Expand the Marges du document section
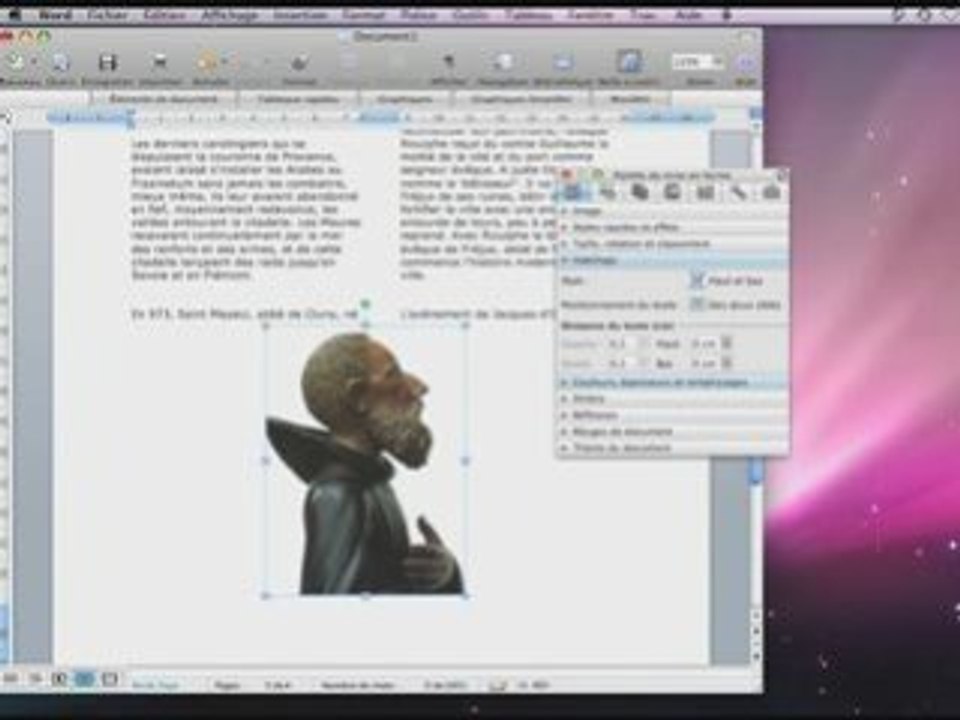Screen dimensions: 960x720 point(672,432)
